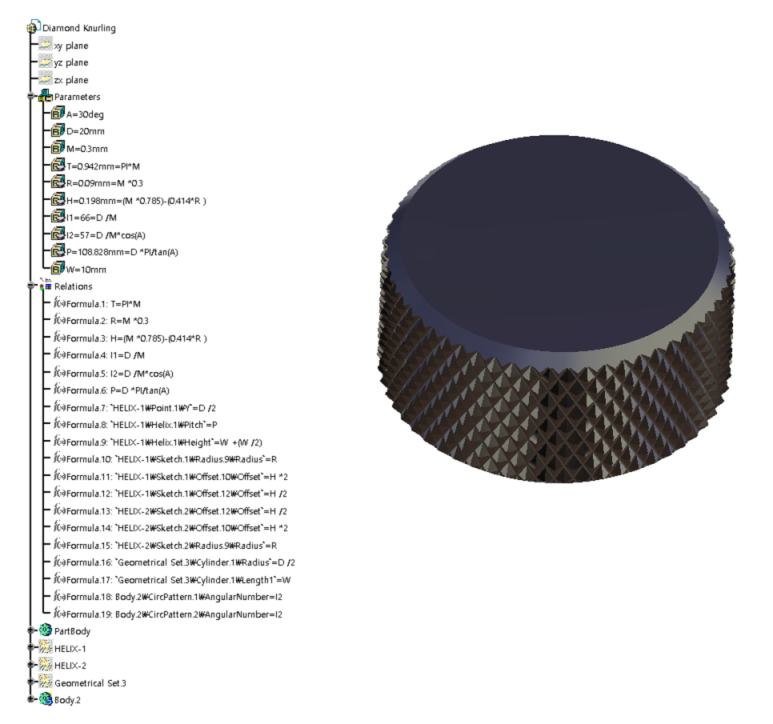The width and height of the screenshot is (773, 724).
Task: Click the Formula.2 f(x) icon
Action: [x=59, y=320]
